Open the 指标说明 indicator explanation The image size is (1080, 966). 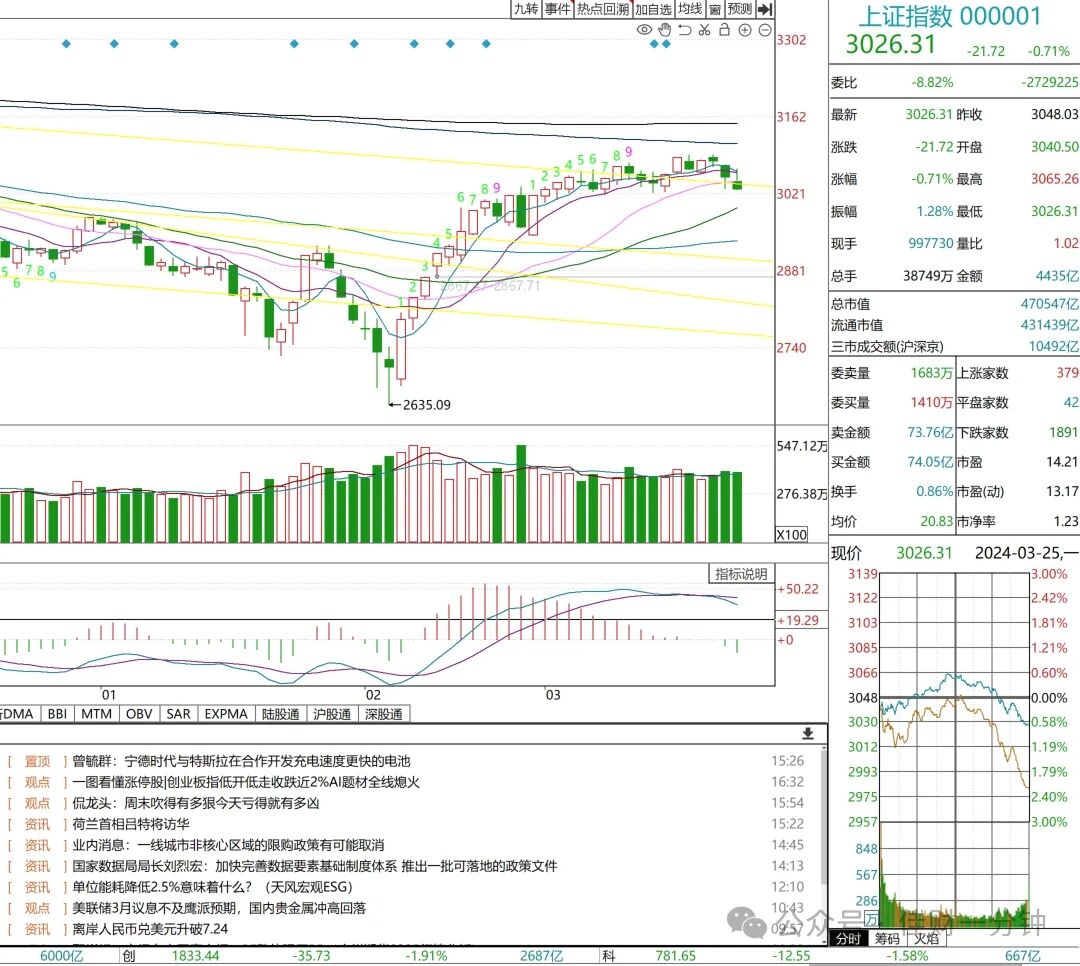click(x=741, y=574)
